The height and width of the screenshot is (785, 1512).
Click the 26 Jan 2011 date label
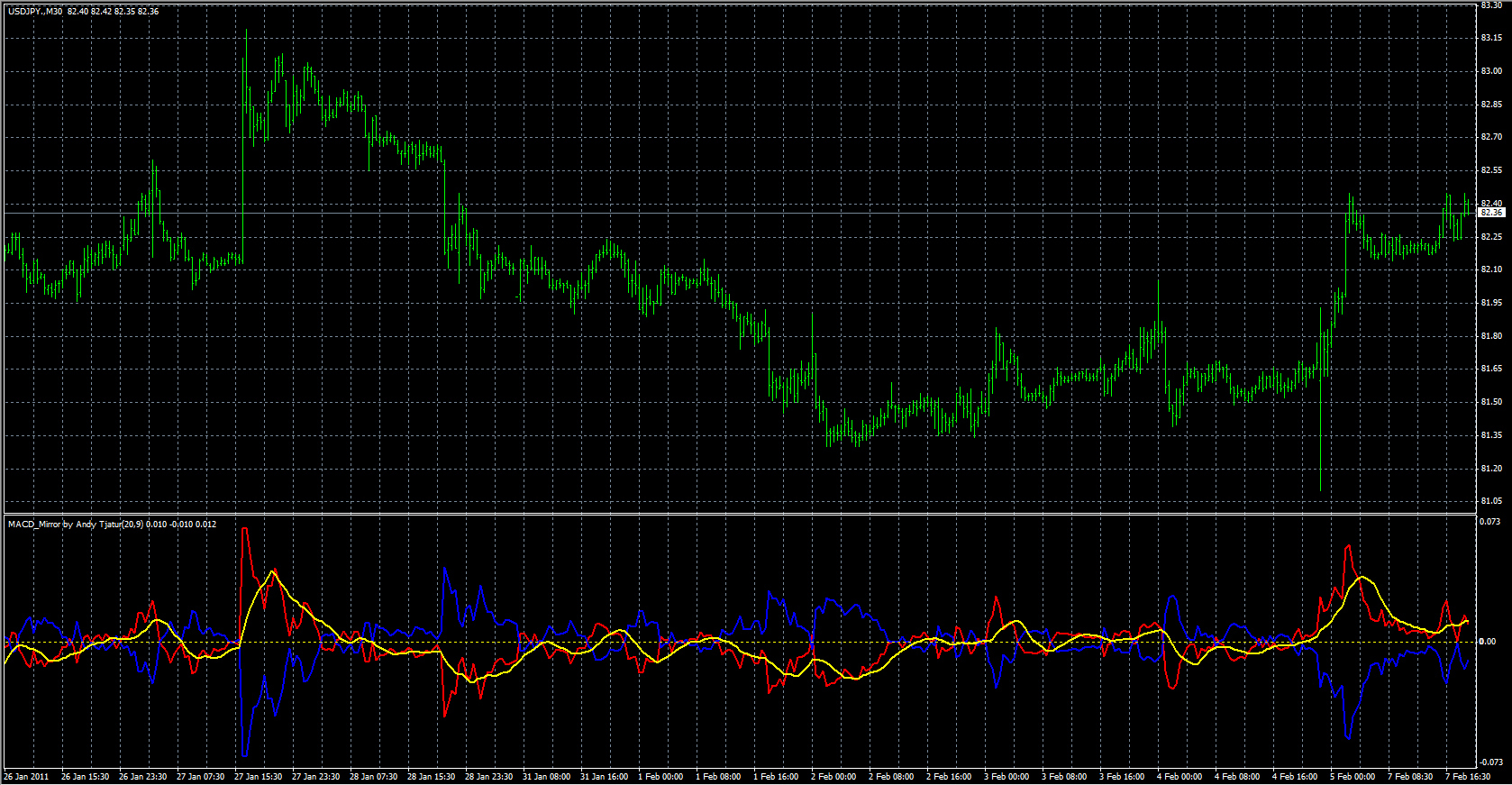(26, 777)
